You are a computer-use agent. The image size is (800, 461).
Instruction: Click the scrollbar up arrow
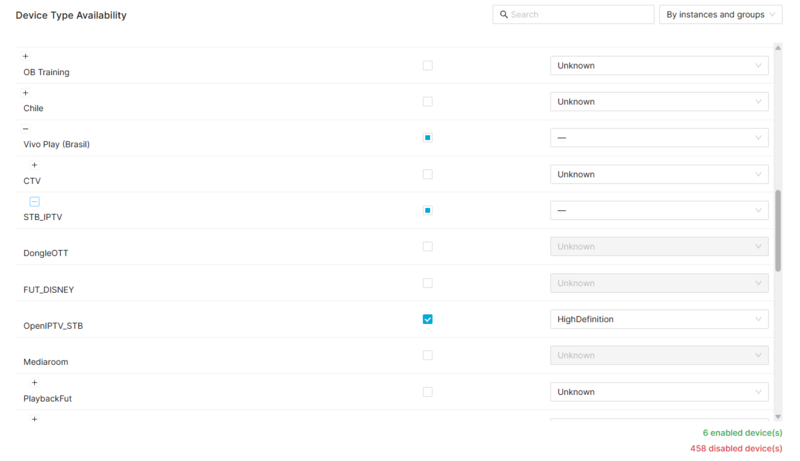point(778,47)
